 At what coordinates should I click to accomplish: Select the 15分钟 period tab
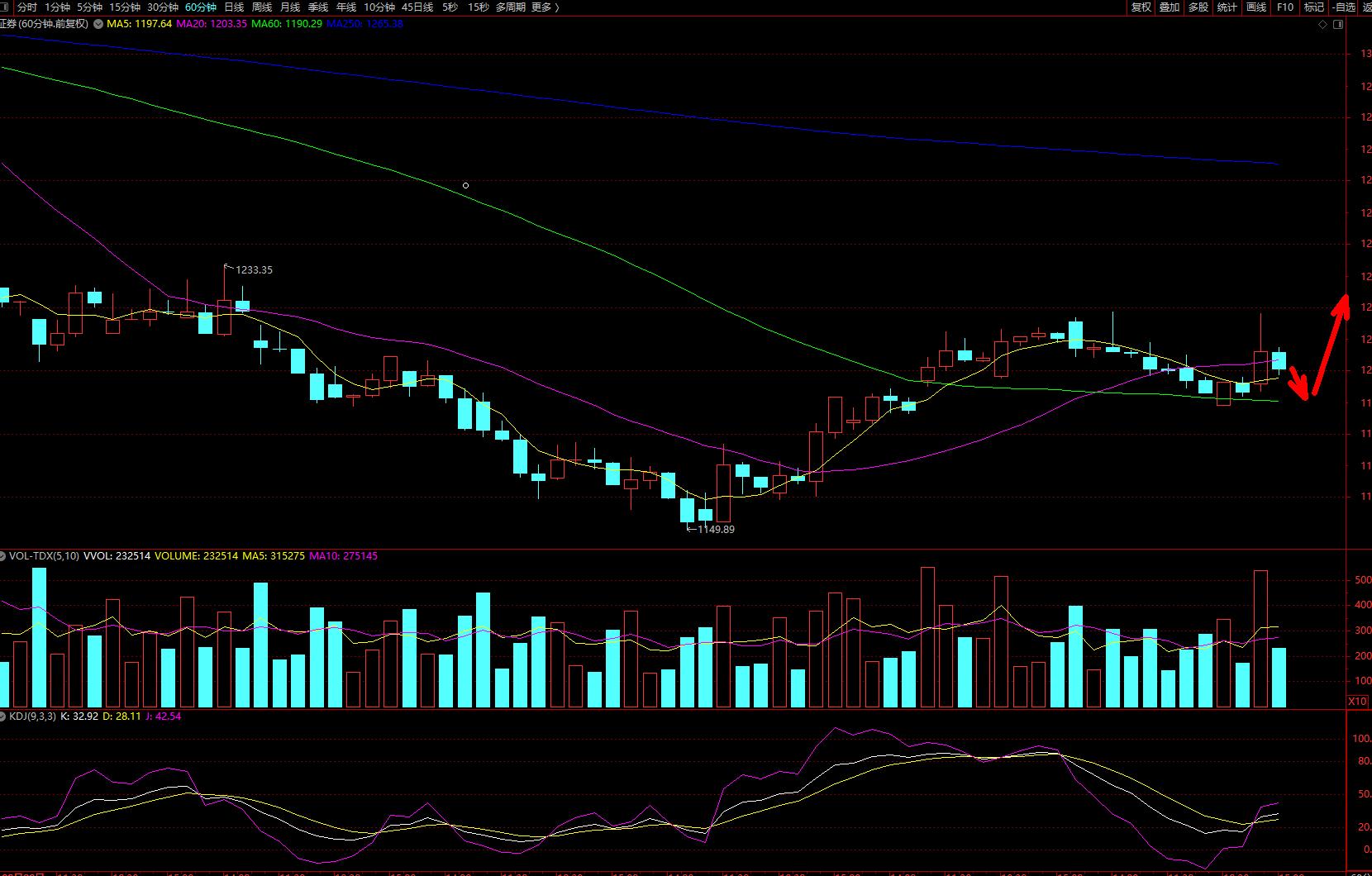pyautogui.click(x=125, y=7)
